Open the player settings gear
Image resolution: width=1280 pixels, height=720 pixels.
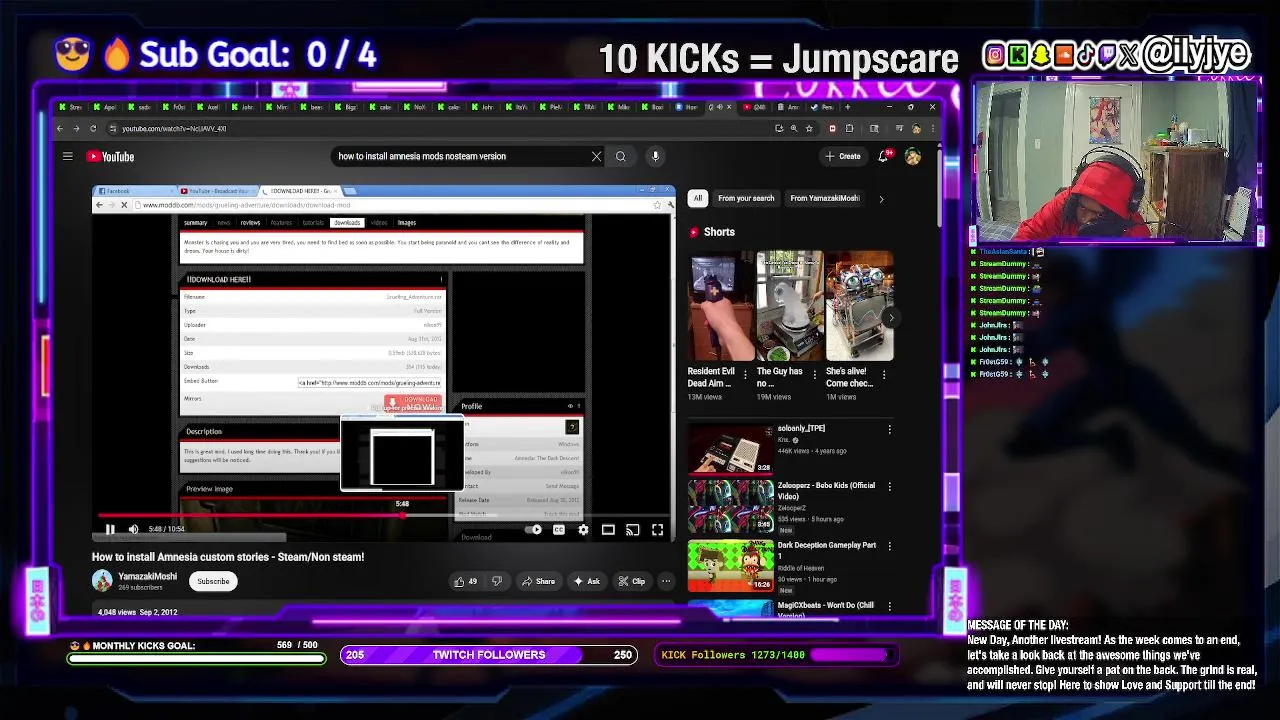click(x=583, y=529)
